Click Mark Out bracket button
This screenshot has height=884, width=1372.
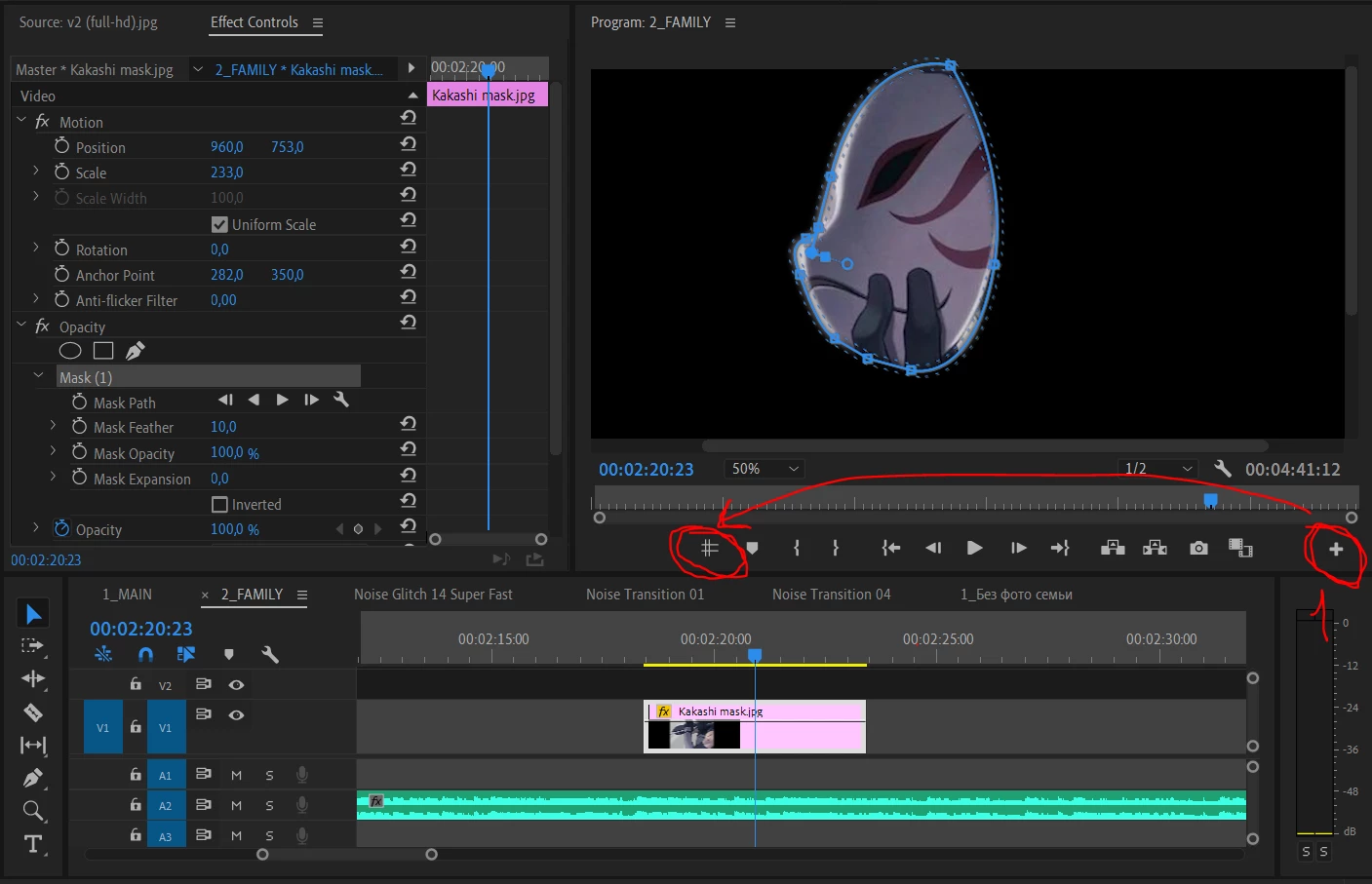[836, 548]
